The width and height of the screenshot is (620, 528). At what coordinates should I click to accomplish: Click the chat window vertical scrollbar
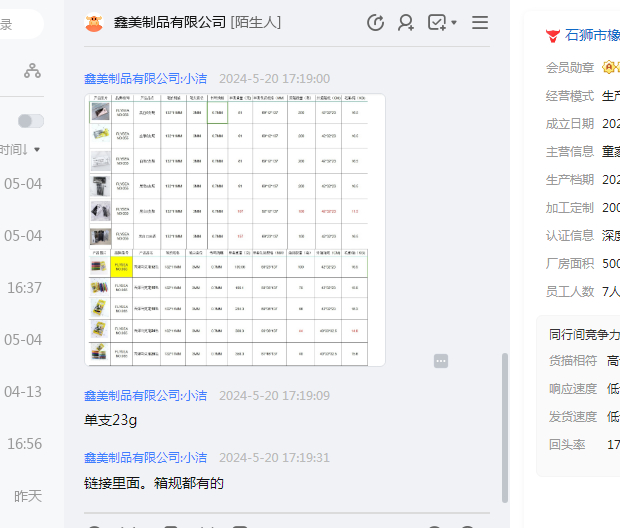pos(505,428)
